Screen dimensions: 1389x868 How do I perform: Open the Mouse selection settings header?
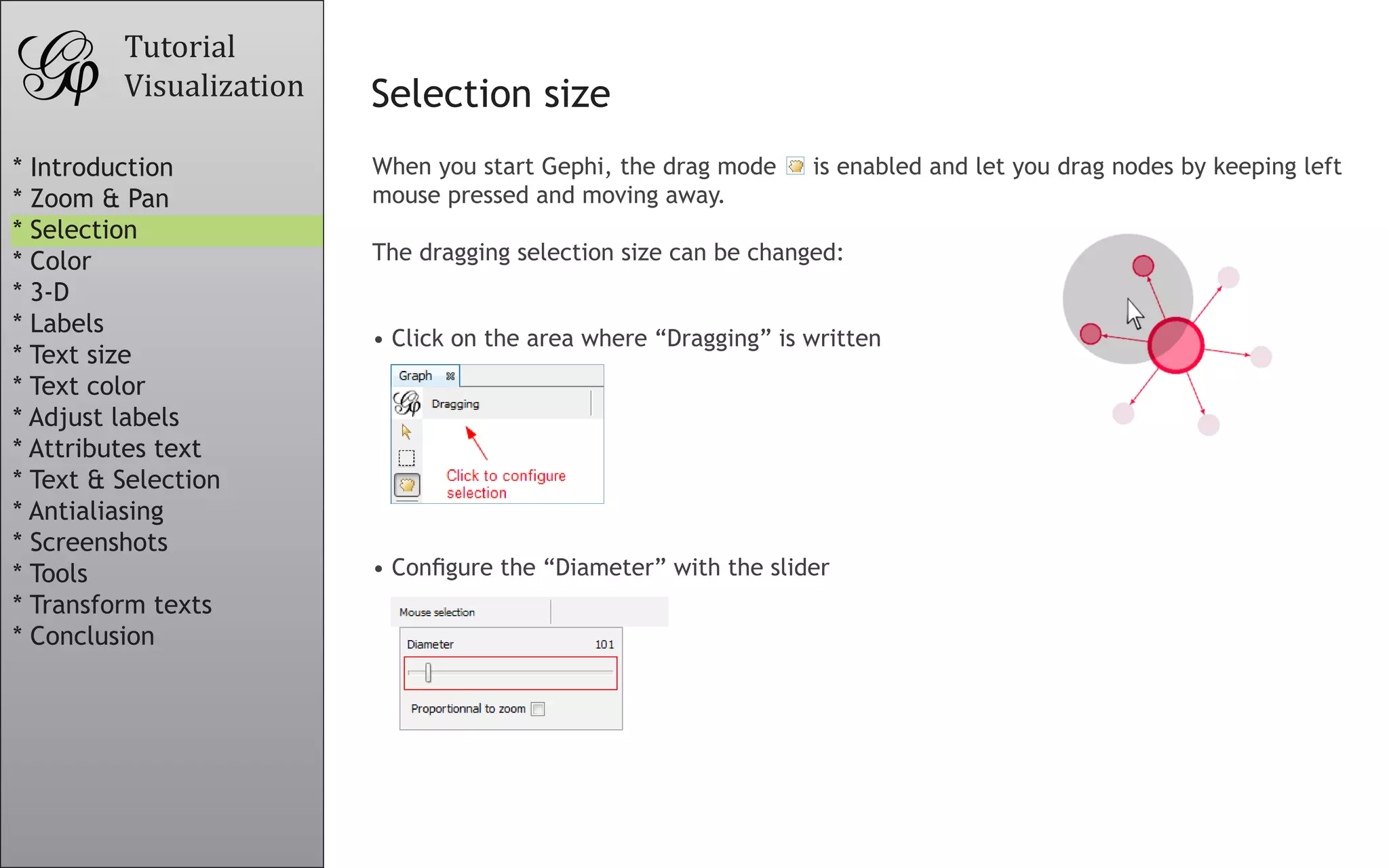point(437,612)
